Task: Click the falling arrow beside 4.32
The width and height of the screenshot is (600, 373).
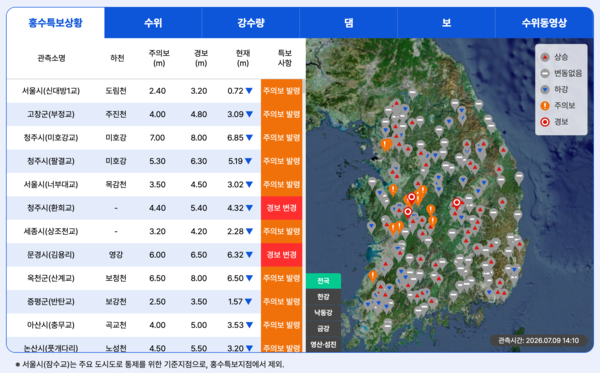Action: 249,208
